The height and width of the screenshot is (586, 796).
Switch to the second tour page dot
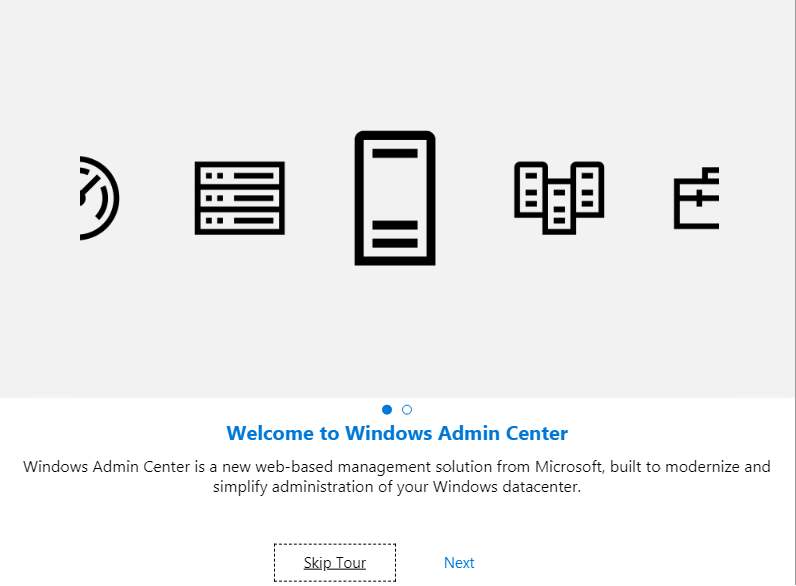[407, 410]
